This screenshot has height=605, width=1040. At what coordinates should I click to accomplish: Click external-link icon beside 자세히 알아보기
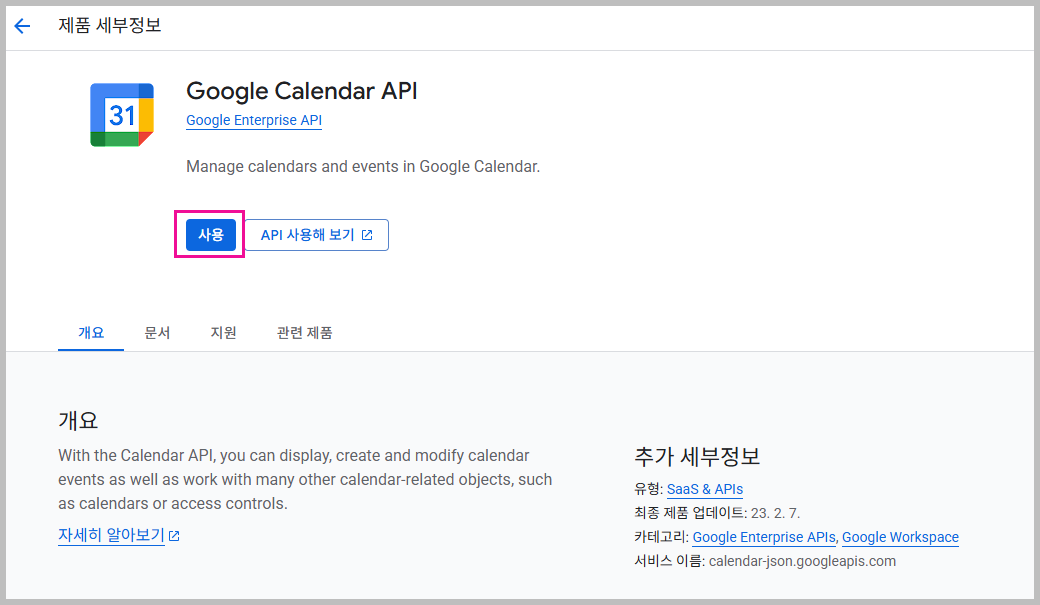point(174,536)
